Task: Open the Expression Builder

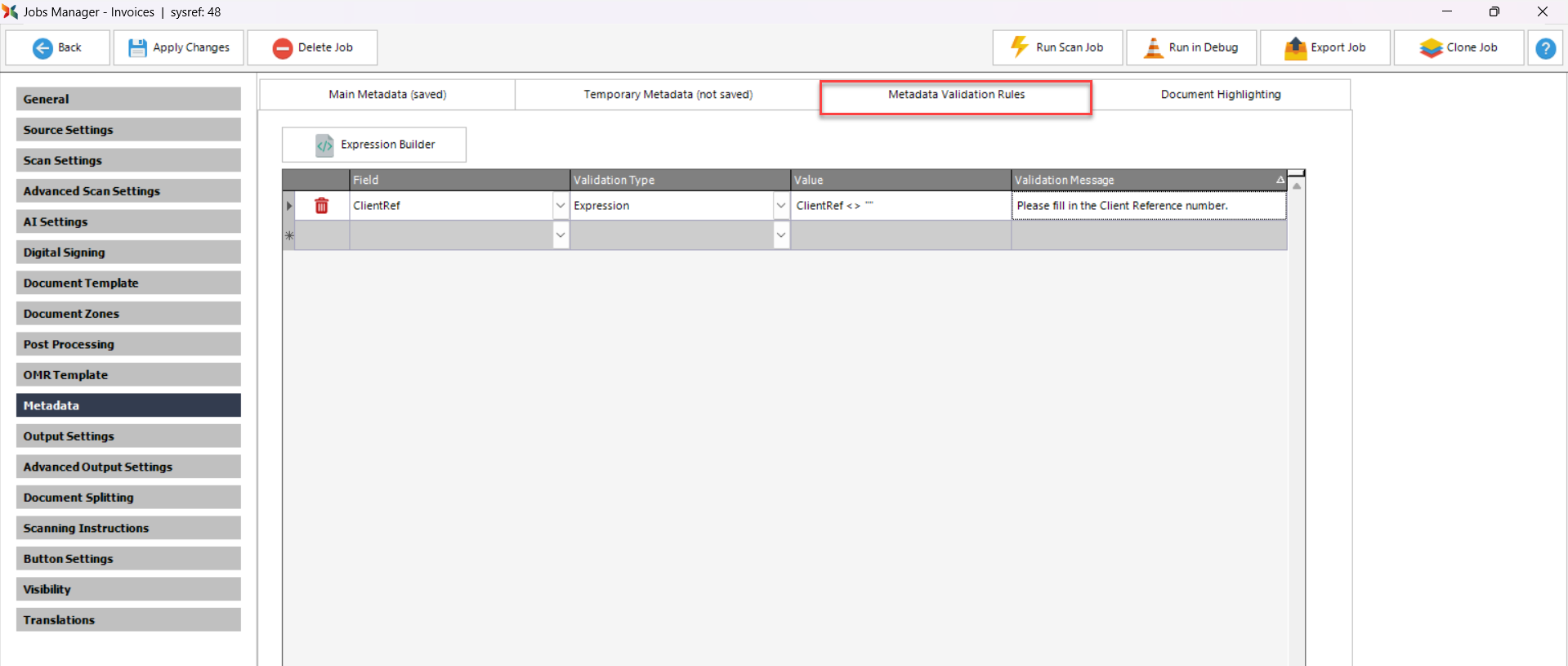Action: pos(374,145)
